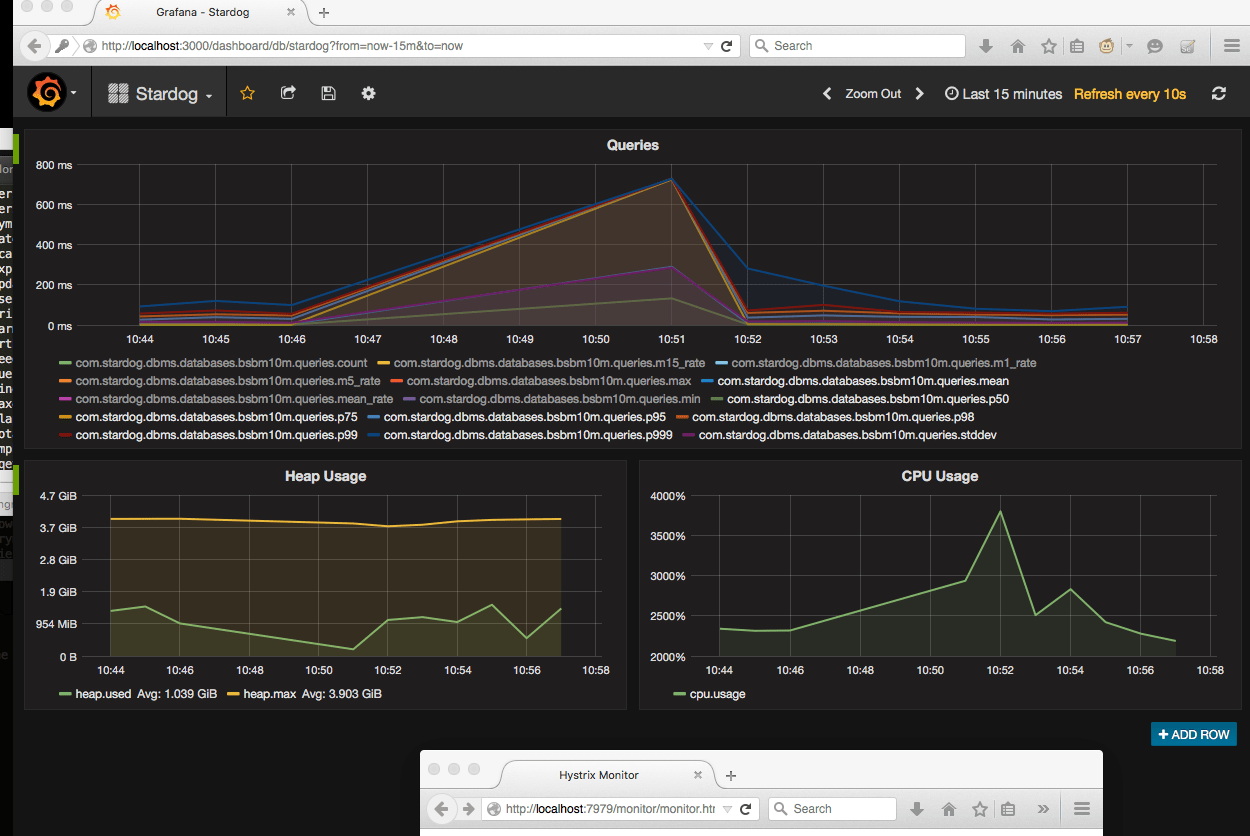Click the Zoom Out time button
Screen dimensions: 1250x836
873,94
